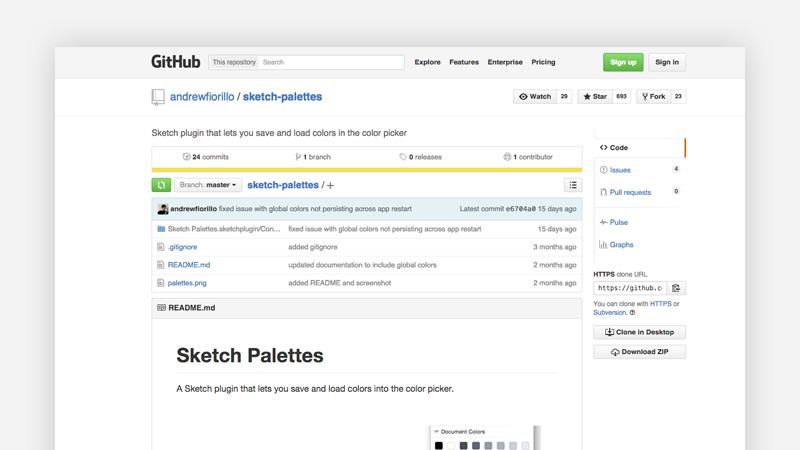Open andrewfiorillo profile link in title

(x=202, y=96)
